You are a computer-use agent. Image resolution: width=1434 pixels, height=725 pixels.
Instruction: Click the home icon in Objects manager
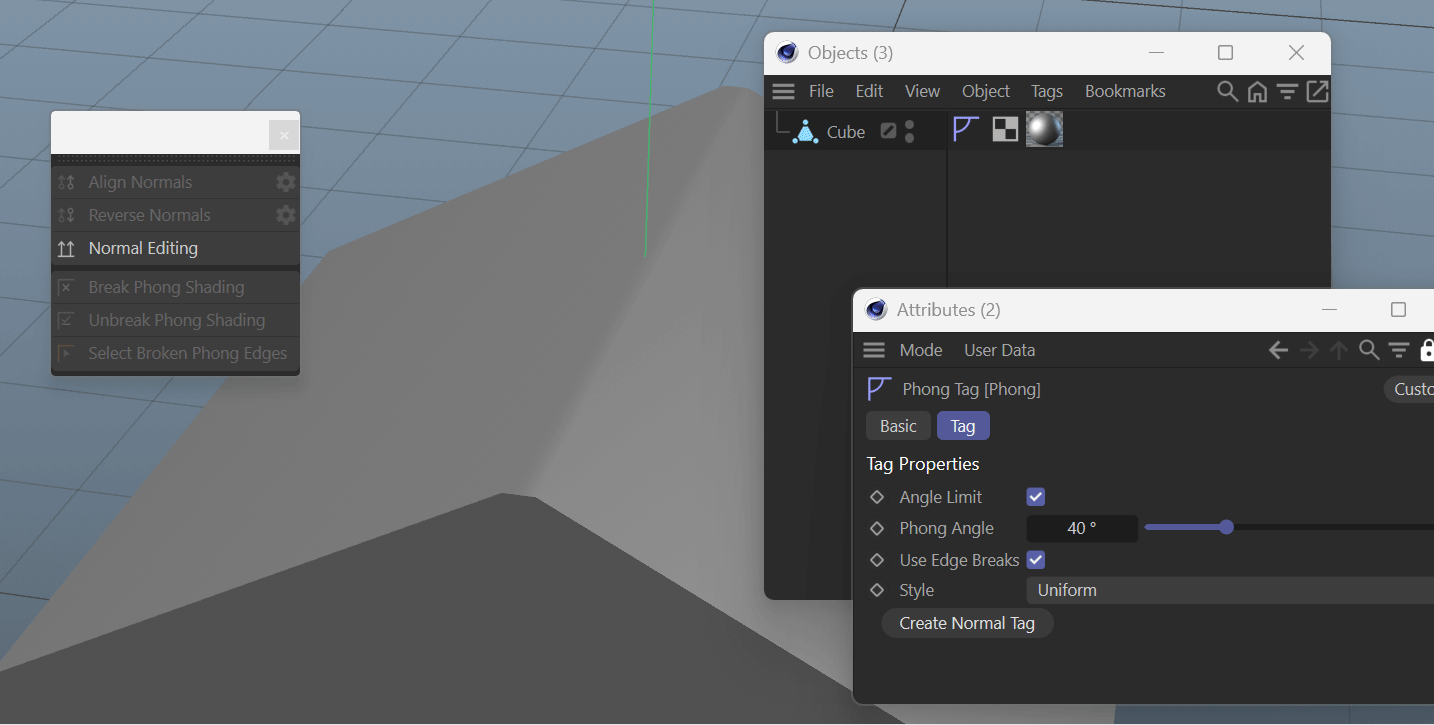[1257, 91]
